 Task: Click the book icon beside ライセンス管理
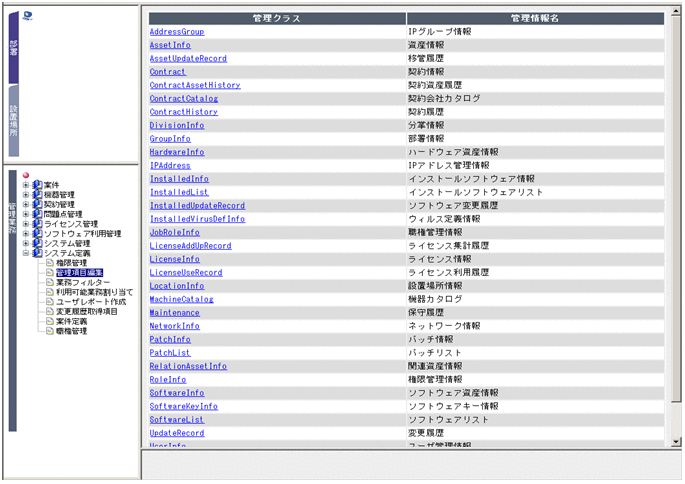(38, 224)
